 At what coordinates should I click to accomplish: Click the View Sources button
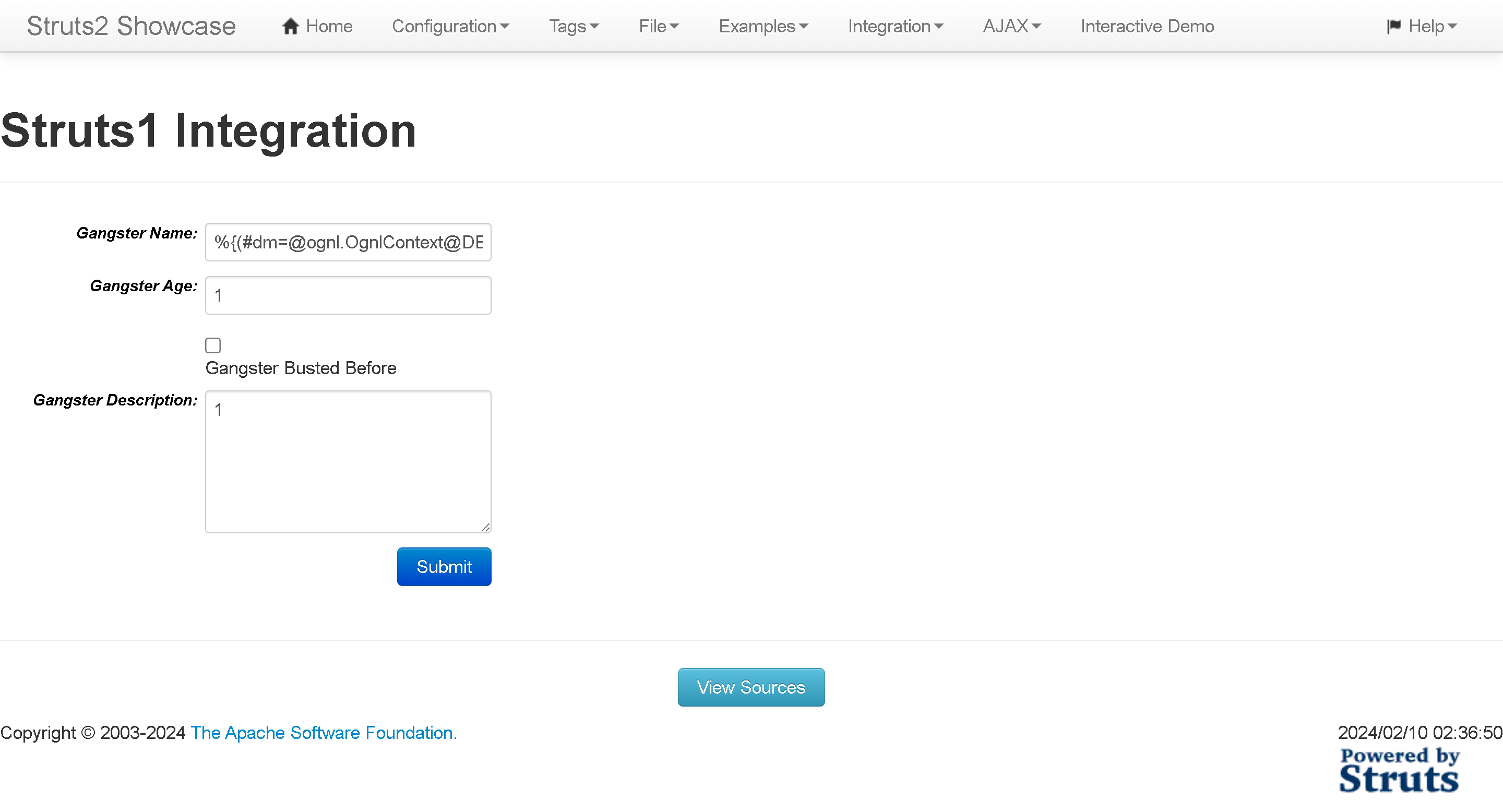[751, 687]
